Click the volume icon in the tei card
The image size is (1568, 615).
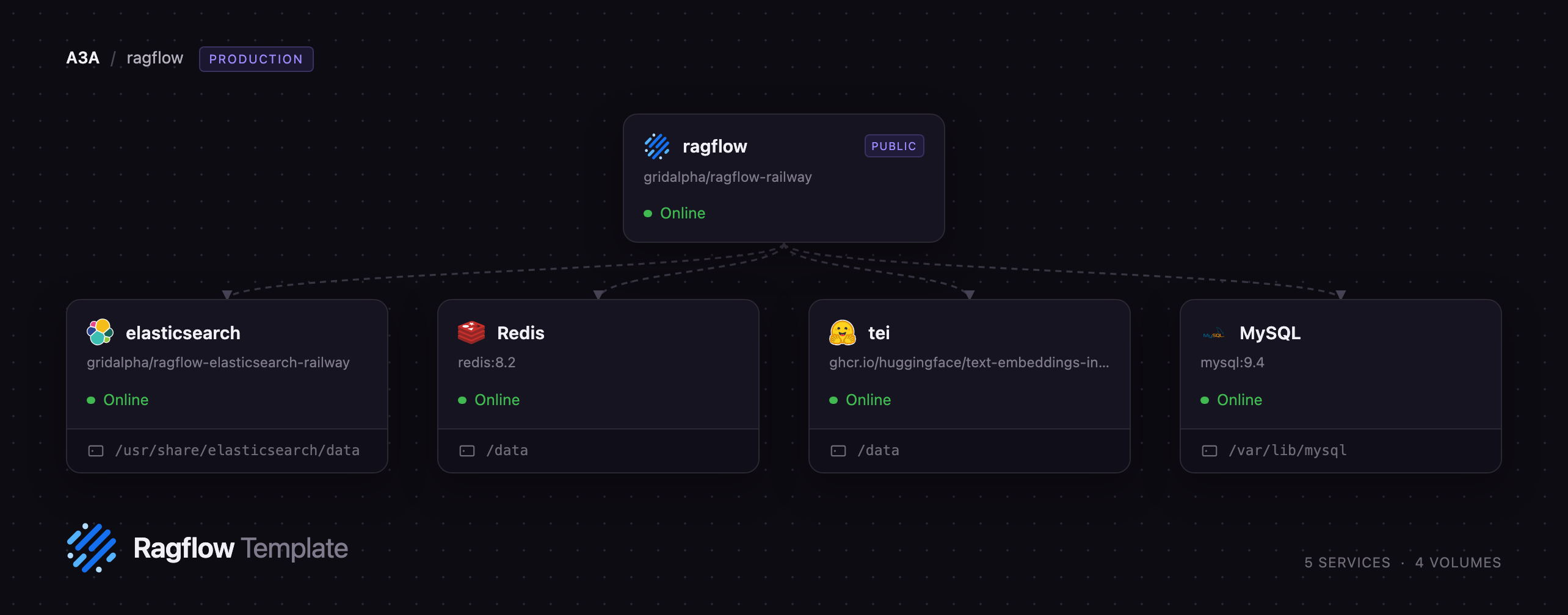click(838, 451)
